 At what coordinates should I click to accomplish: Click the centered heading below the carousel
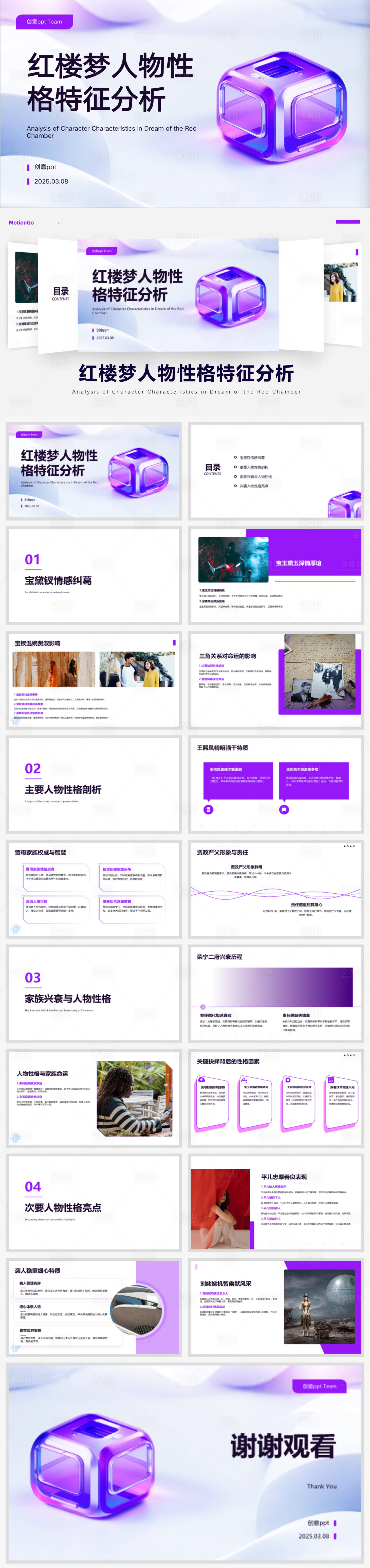[x=186, y=373]
